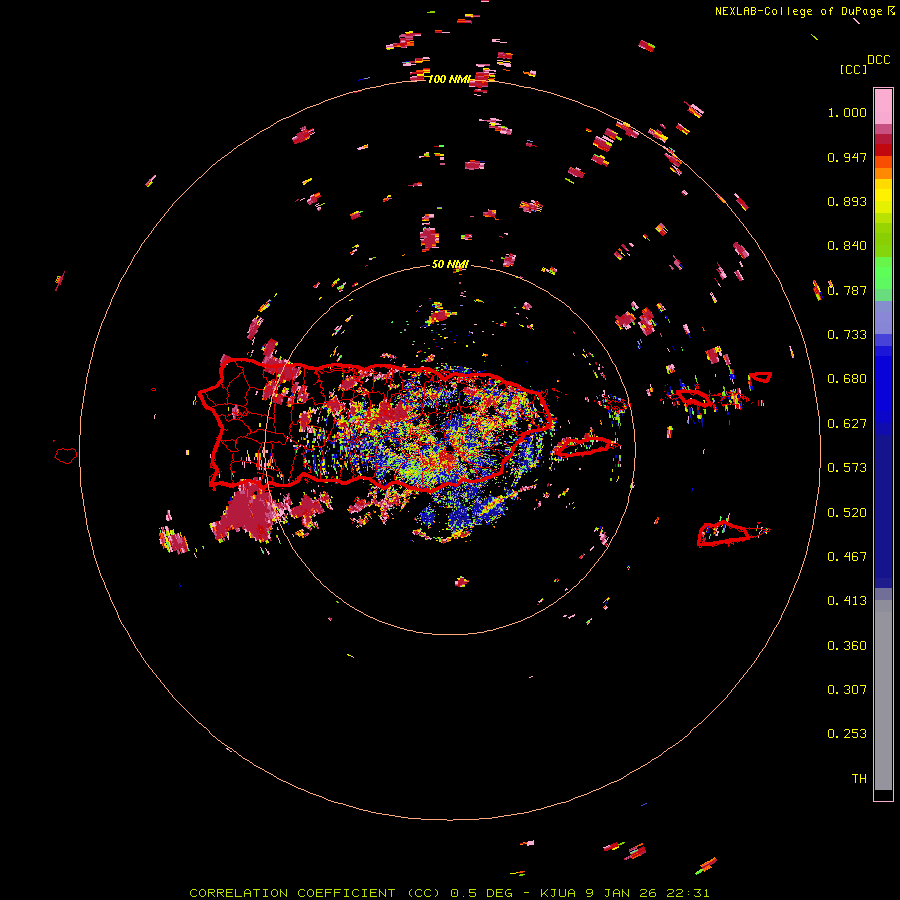Click the 0.947 scale value
Screen dimensions: 900x900
click(847, 157)
